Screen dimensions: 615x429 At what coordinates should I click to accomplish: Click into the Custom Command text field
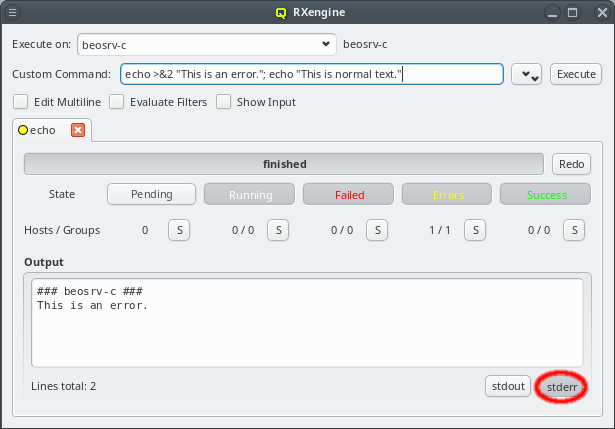point(310,75)
